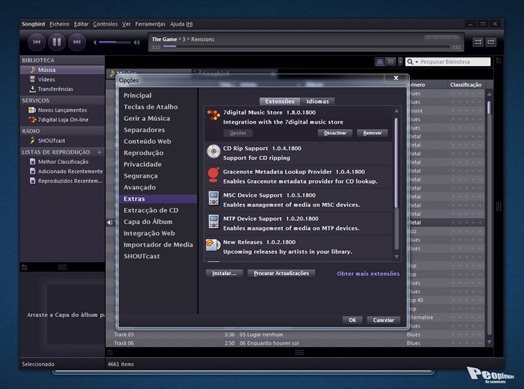Screen dimensions: 524x389
Task: Open the Ver menu
Action: pyautogui.click(x=126, y=24)
